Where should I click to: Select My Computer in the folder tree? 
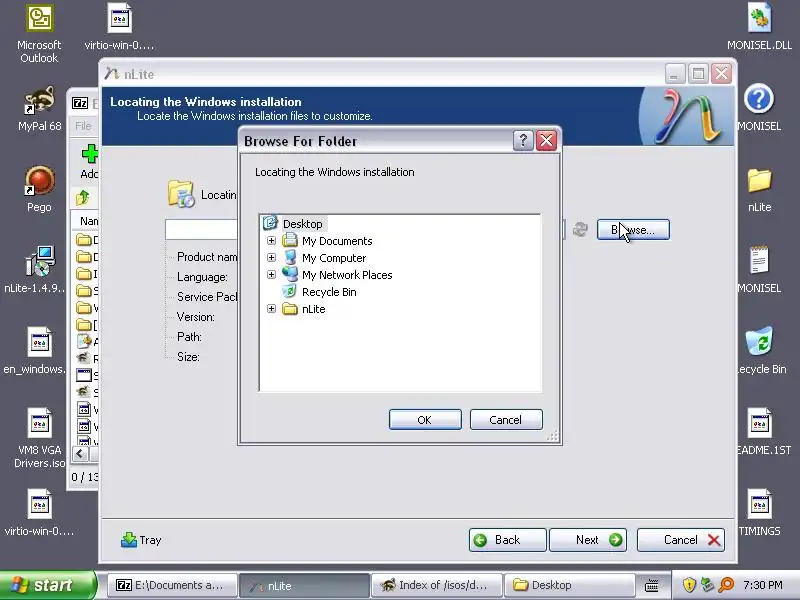[334, 258]
